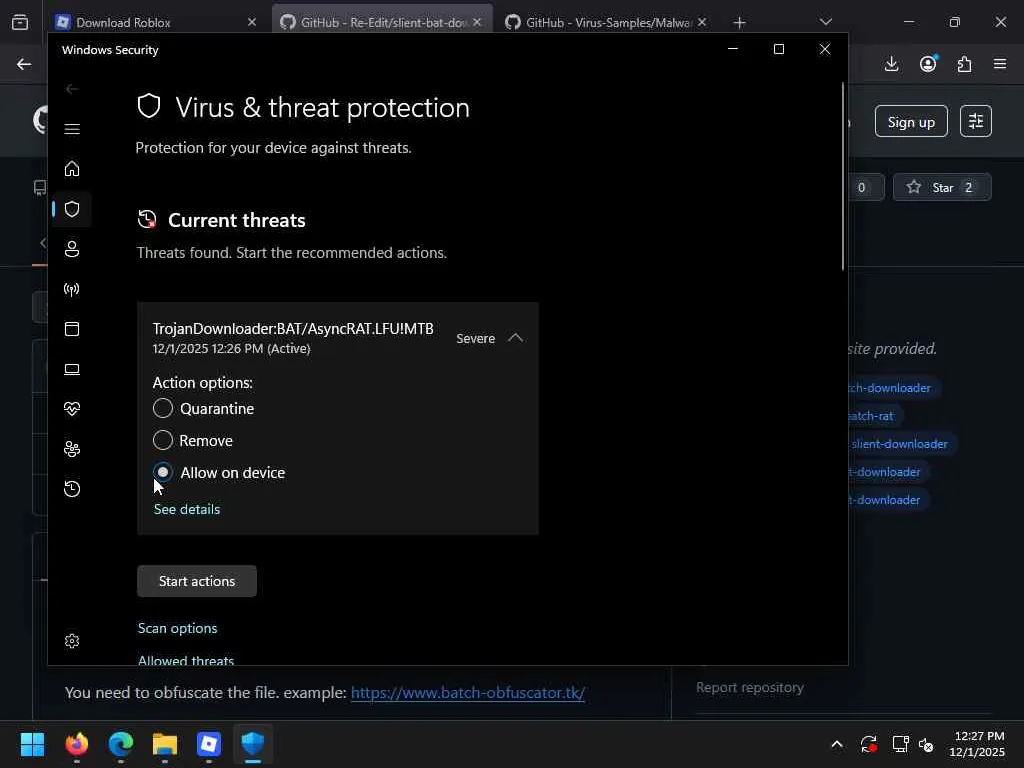
Task: Open Device performance & health heart icon
Action: pyautogui.click(x=72, y=409)
